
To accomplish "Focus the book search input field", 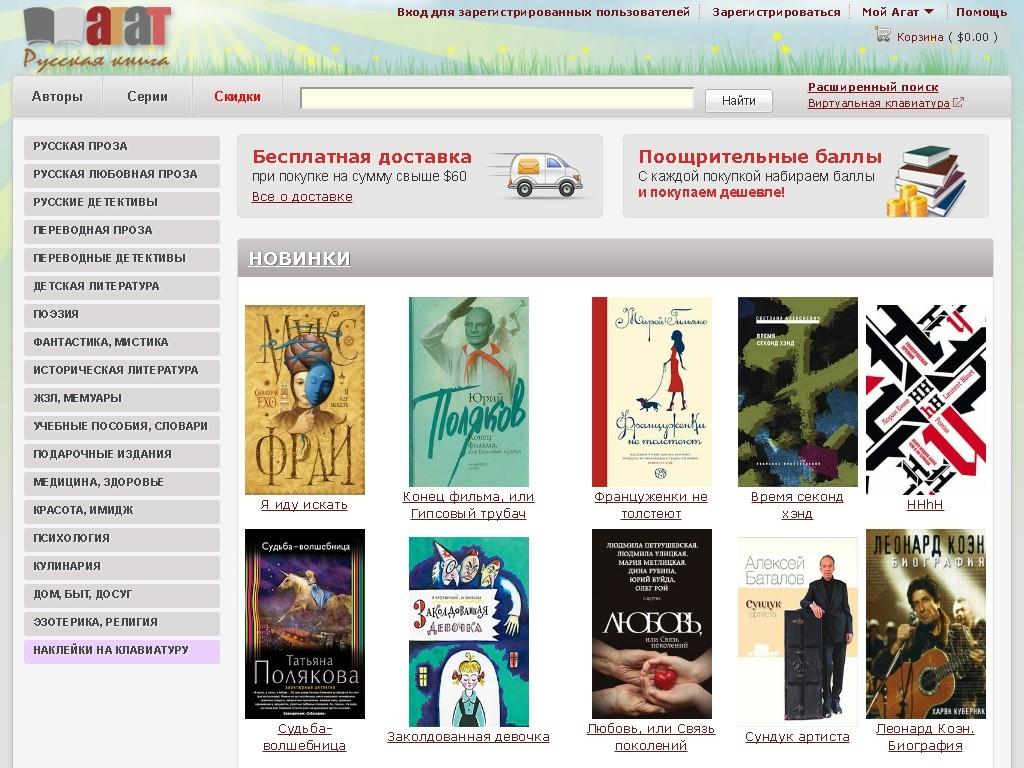I will coord(497,99).
